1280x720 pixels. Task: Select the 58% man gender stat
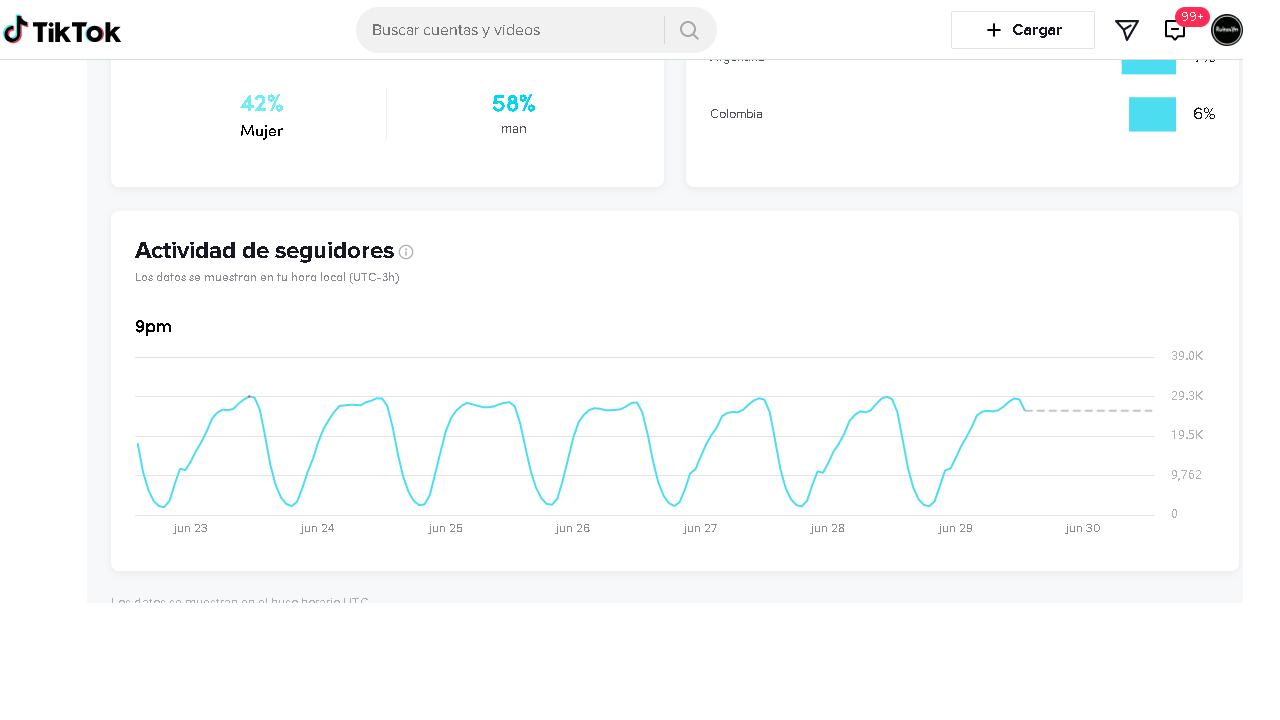(514, 114)
